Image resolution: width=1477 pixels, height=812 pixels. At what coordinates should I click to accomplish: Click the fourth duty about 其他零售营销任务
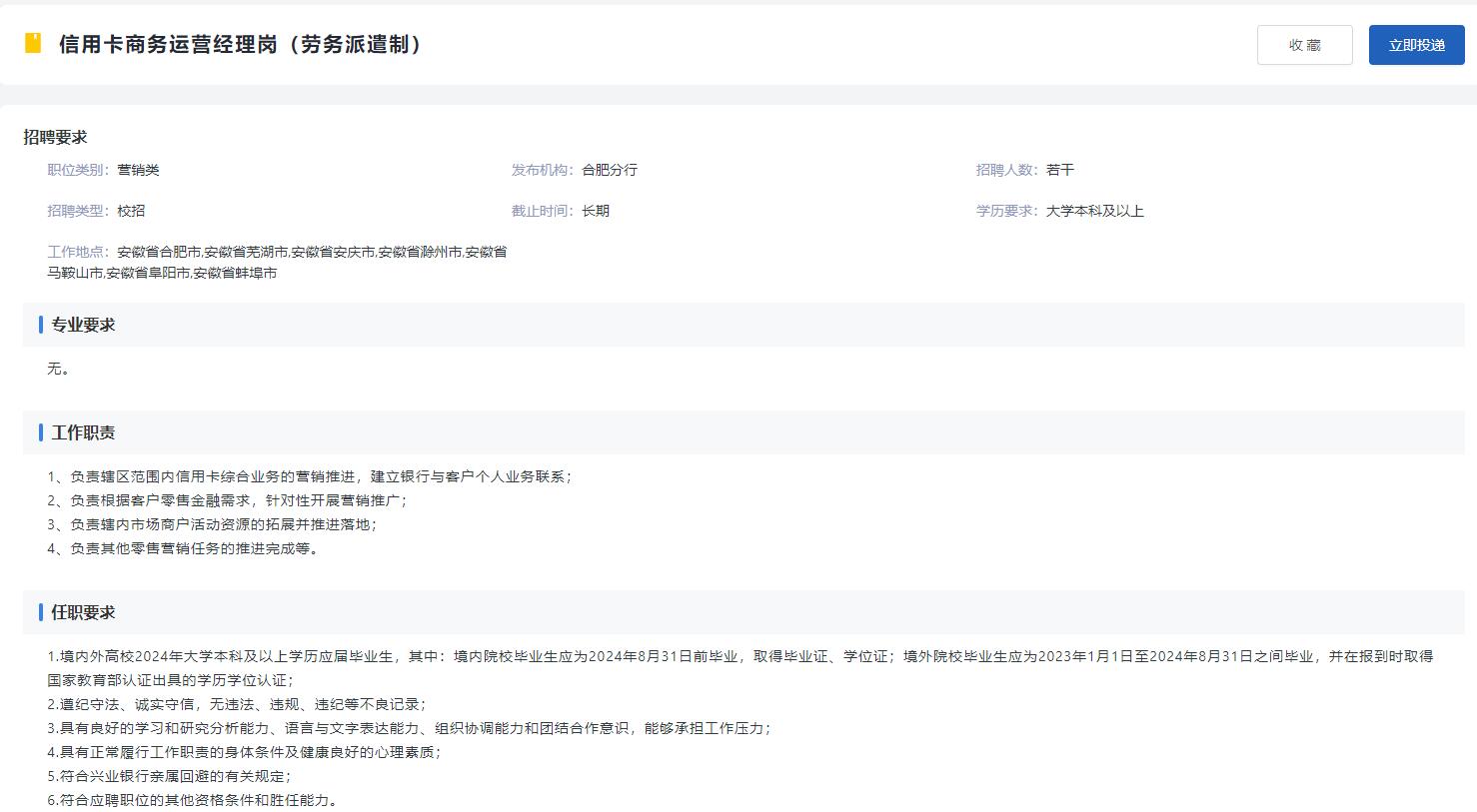(x=183, y=548)
